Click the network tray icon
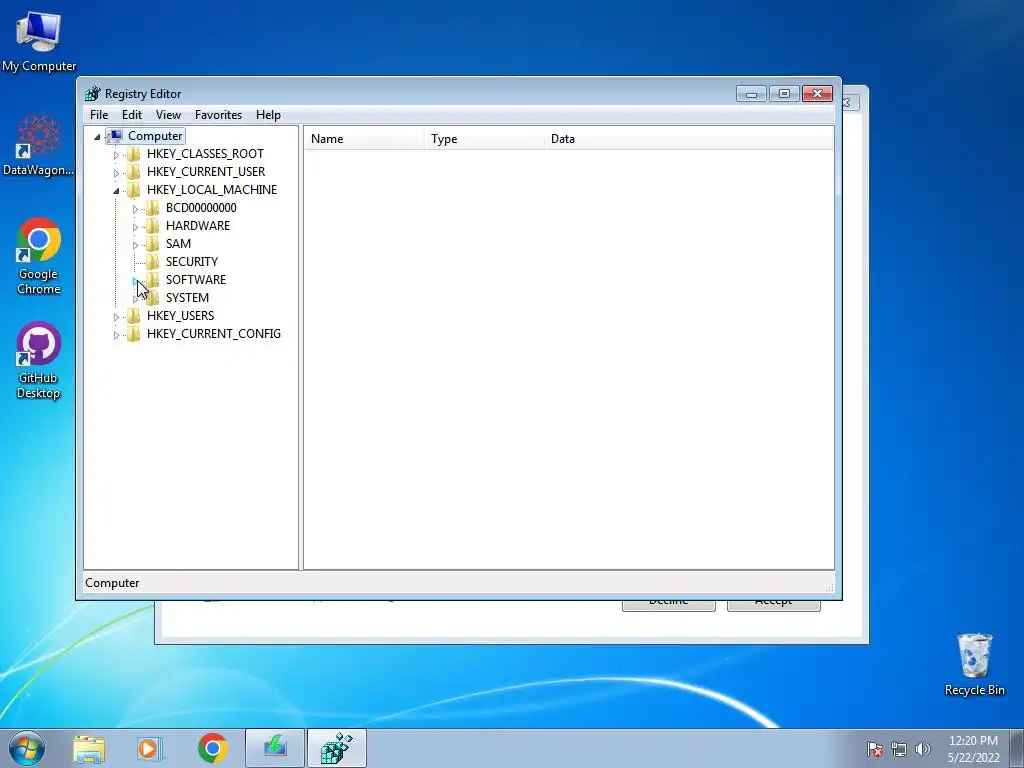1024x768 pixels. coord(899,749)
